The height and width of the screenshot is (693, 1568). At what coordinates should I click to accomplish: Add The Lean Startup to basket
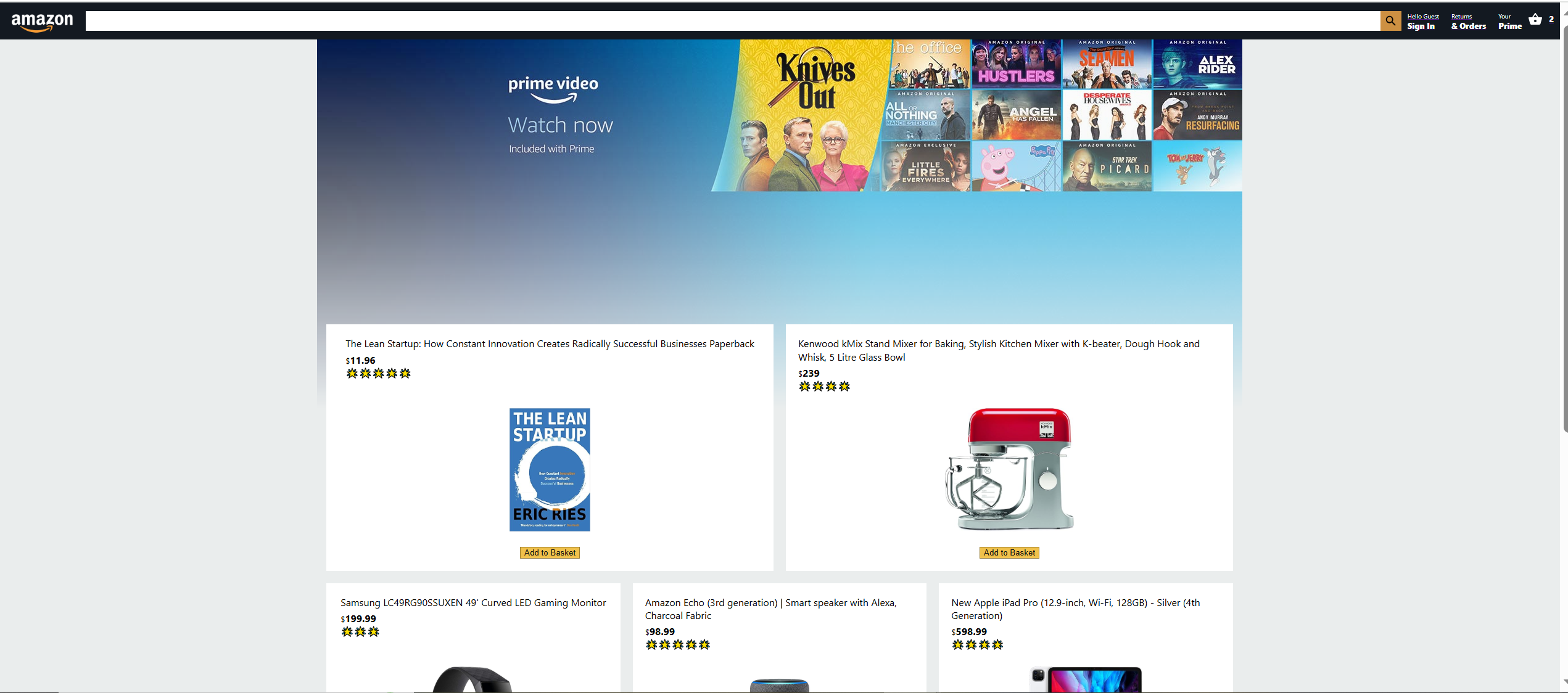pos(550,553)
